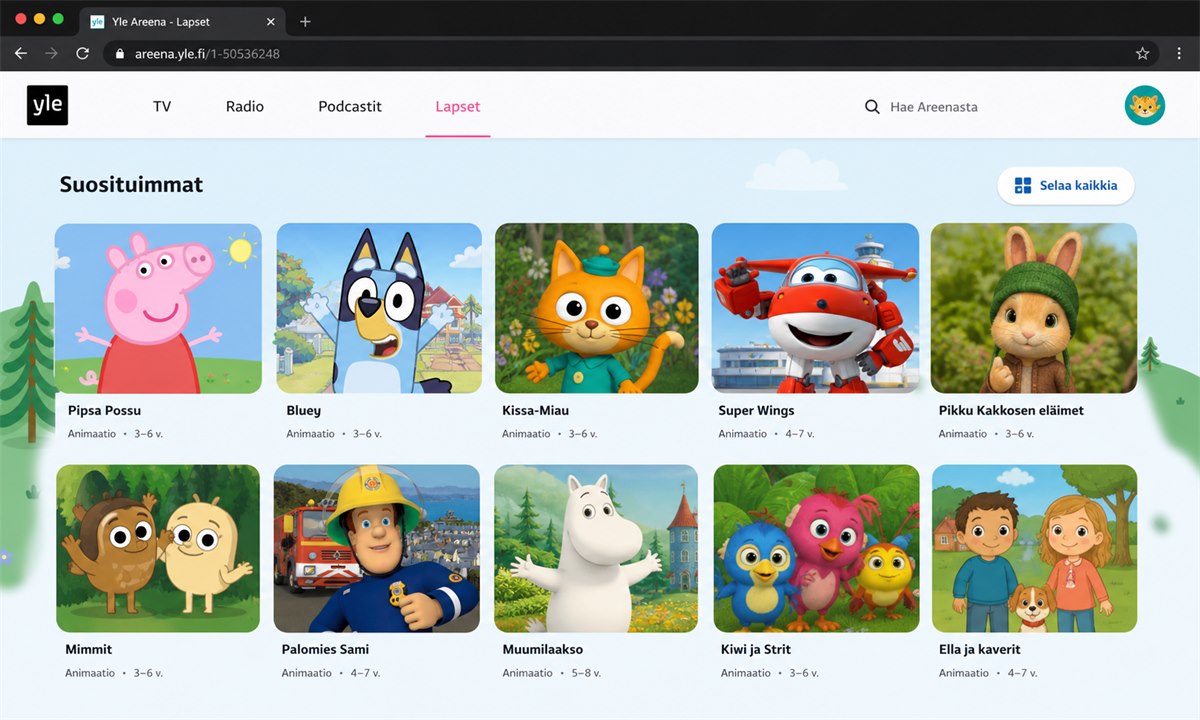Click the search magnifier icon

[x=872, y=107]
